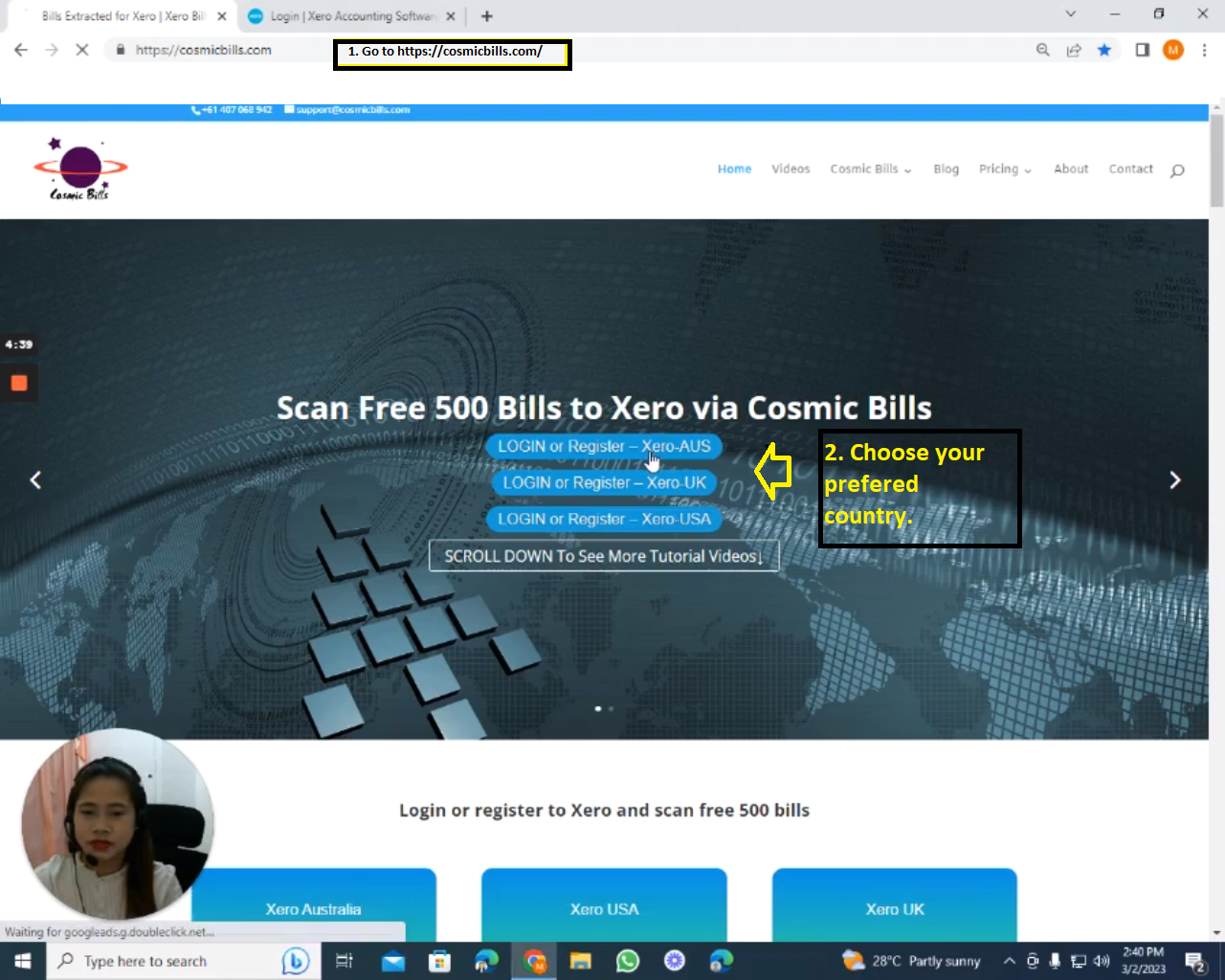Expand the Cosmic Bills menu dropdown
Viewport: 1225px width, 980px height.
[870, 169]
